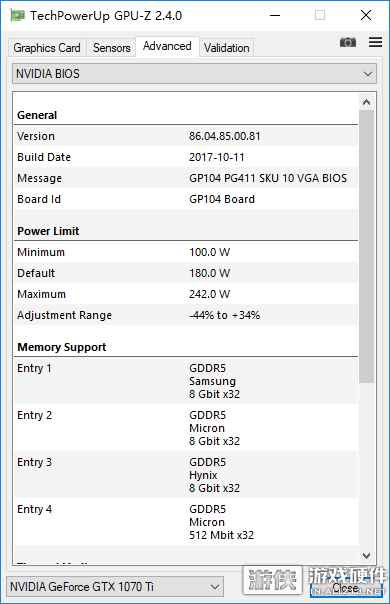Click the NVIDIA BIOS dropdown chevron
This screenshot has width=390, height=604.
coord(368,74)
